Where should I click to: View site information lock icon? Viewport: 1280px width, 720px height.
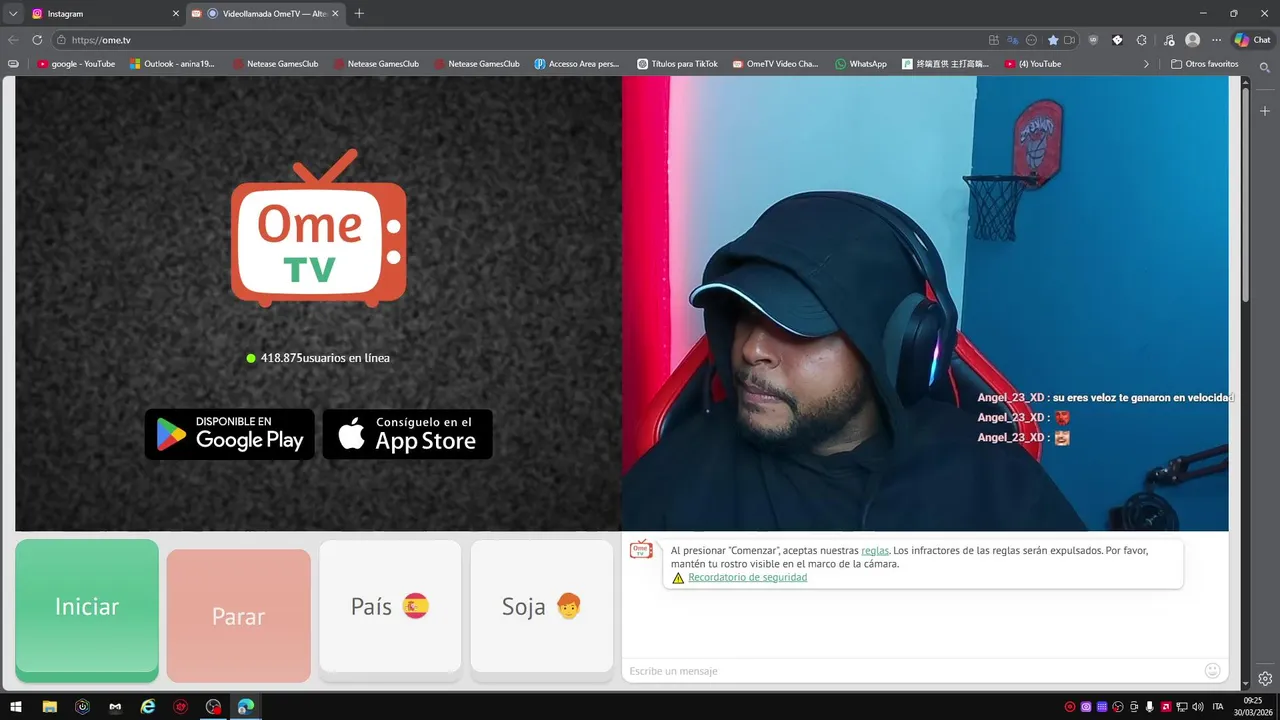point(61,40)
